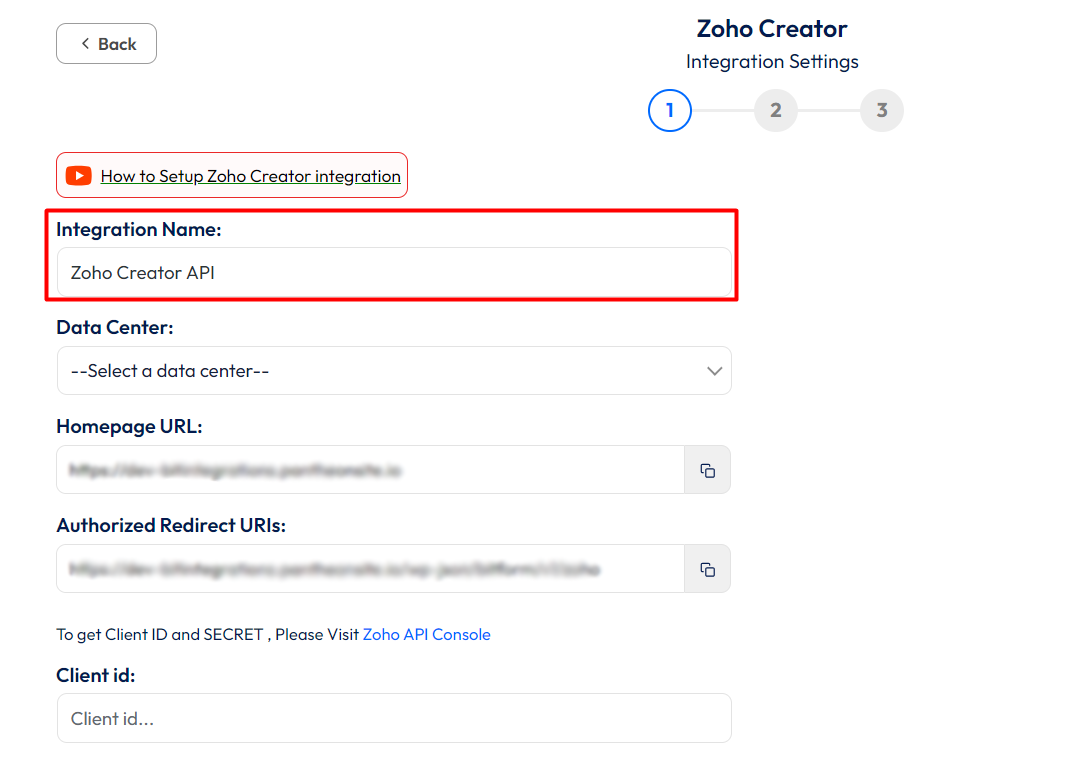
Task: Click the Back button
Action: point(106,43)
